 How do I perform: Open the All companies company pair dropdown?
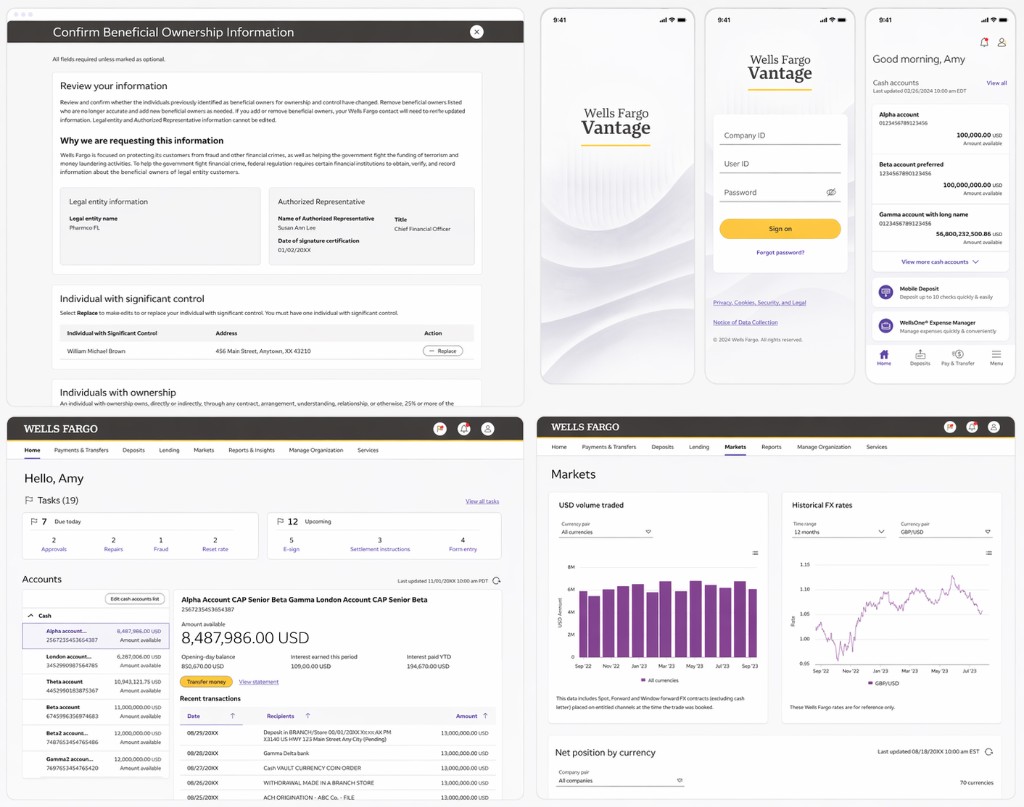pyautogui.click(x=620, y=780)
